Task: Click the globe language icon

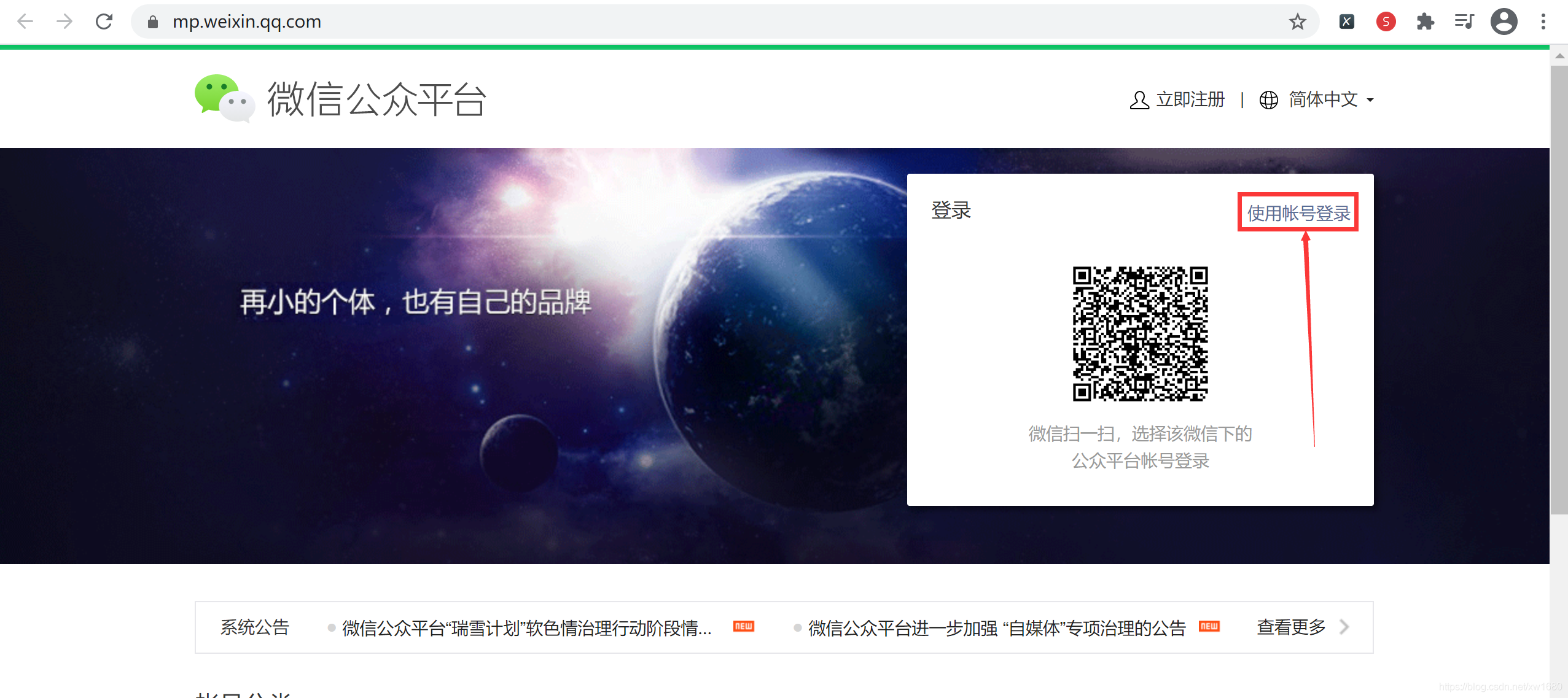Action: (x=1269, y=100)
